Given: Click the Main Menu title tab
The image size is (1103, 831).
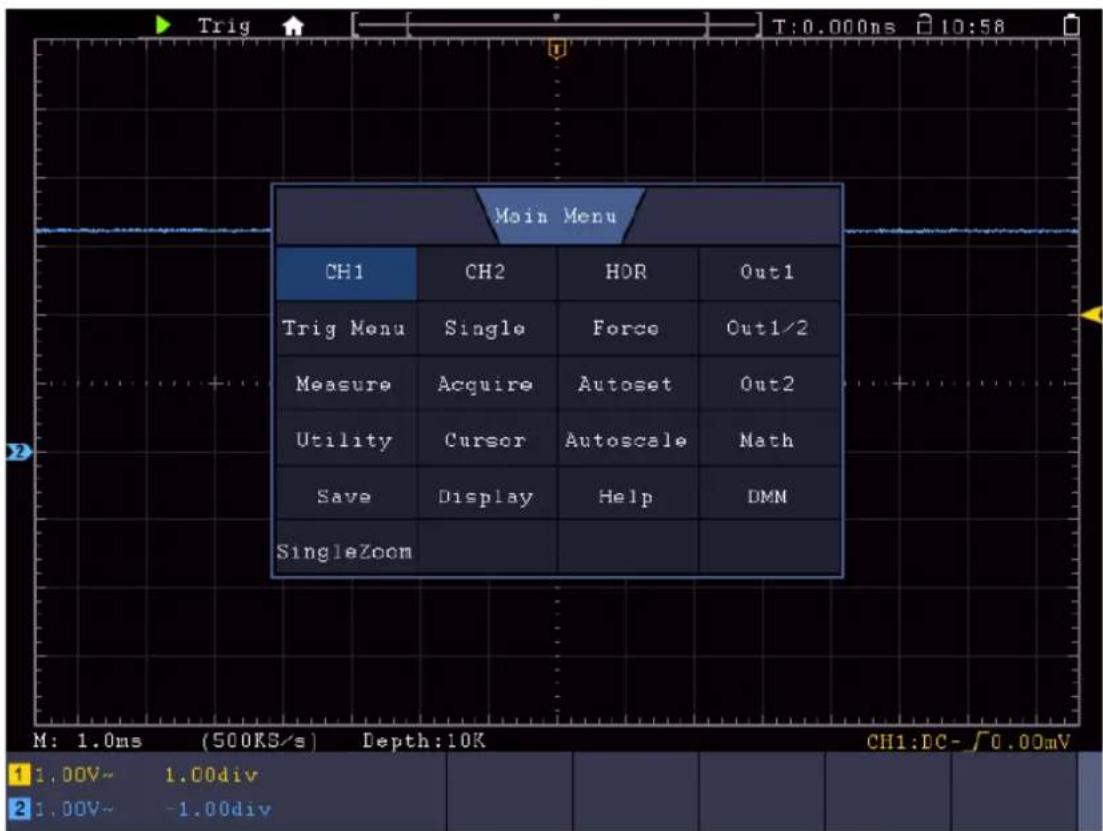Looking at the screenshot, I should (559, 216).
